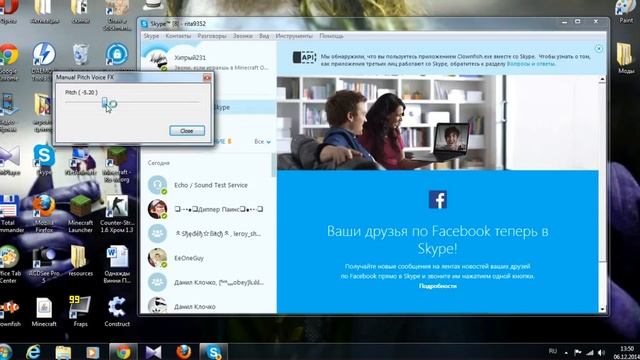Open the Инструменты menu
The width and height of the screenshot is (640, 360).
tap(294, 36)
